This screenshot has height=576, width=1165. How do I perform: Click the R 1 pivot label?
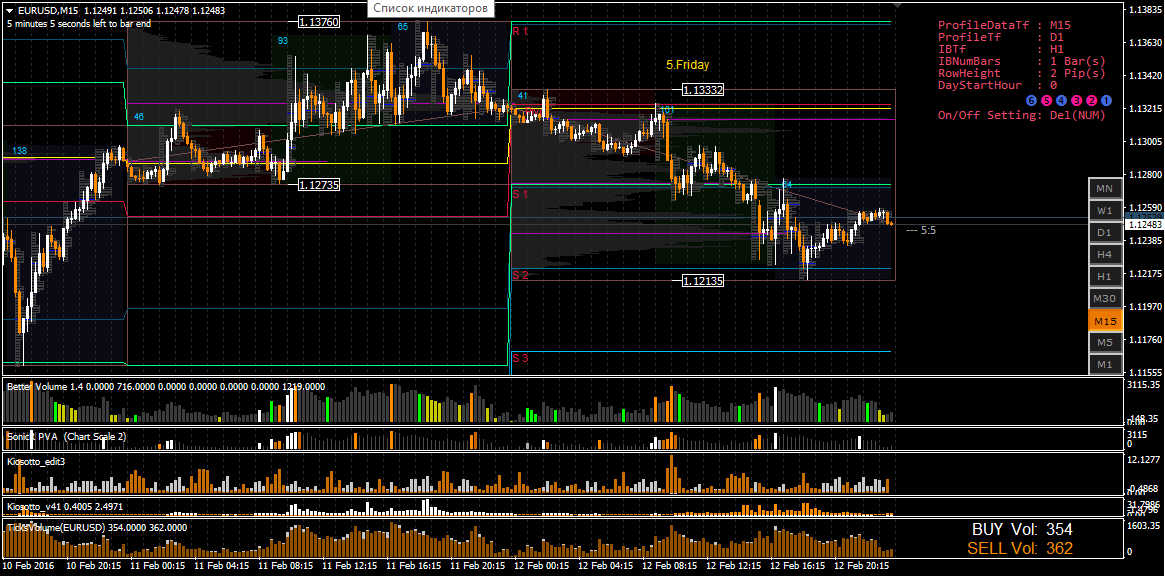(520, 31)
